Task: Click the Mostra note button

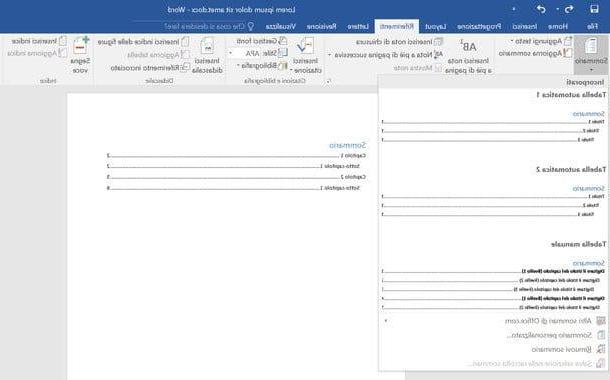Action: click(x=417, y=68)
